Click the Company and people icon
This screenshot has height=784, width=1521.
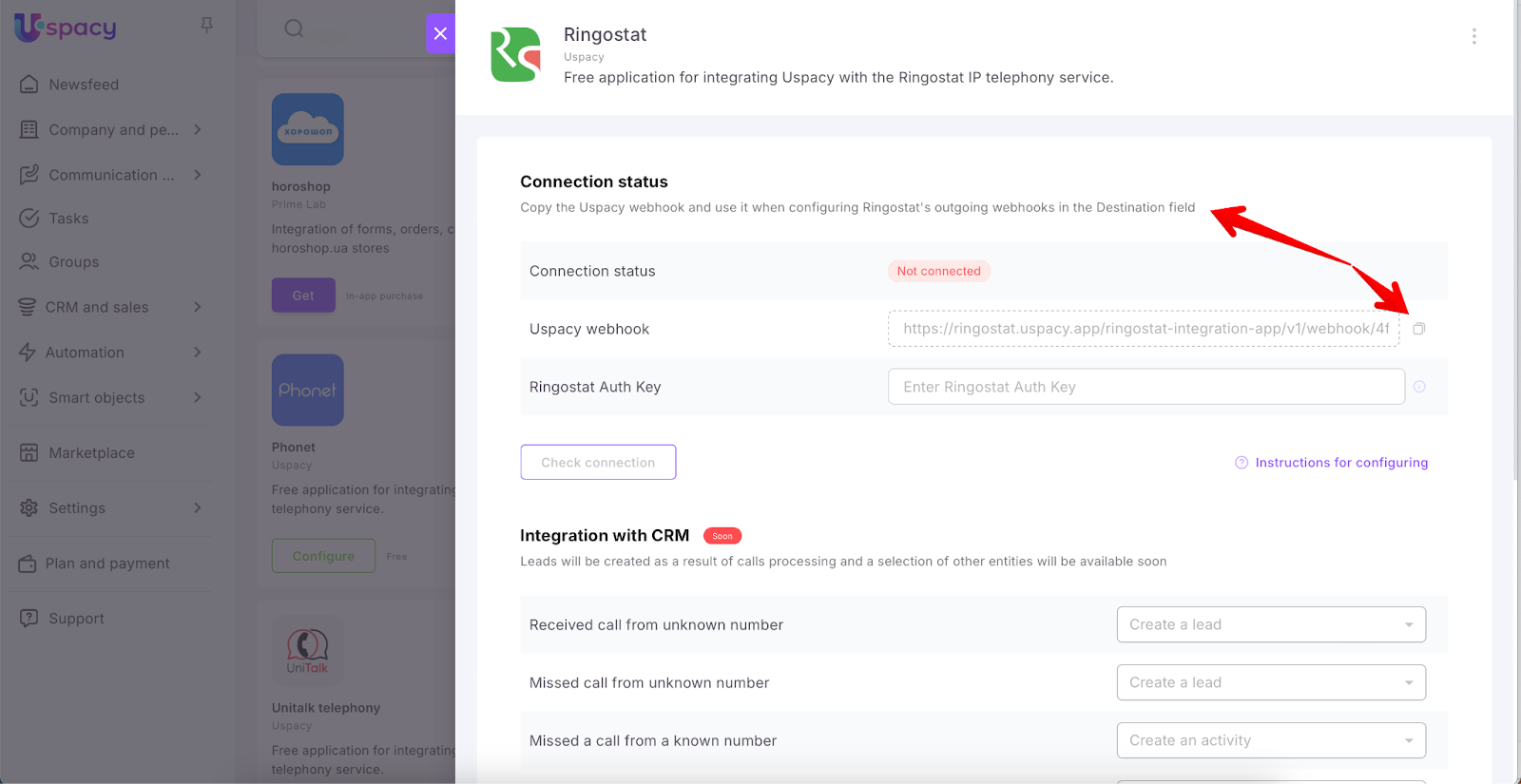pos(29,129)
